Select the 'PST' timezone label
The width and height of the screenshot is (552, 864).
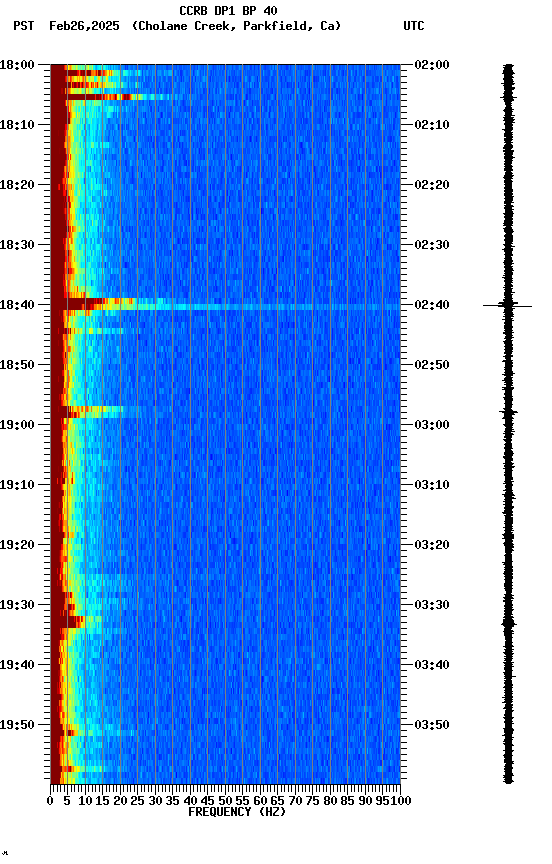(x=24, y=26)
